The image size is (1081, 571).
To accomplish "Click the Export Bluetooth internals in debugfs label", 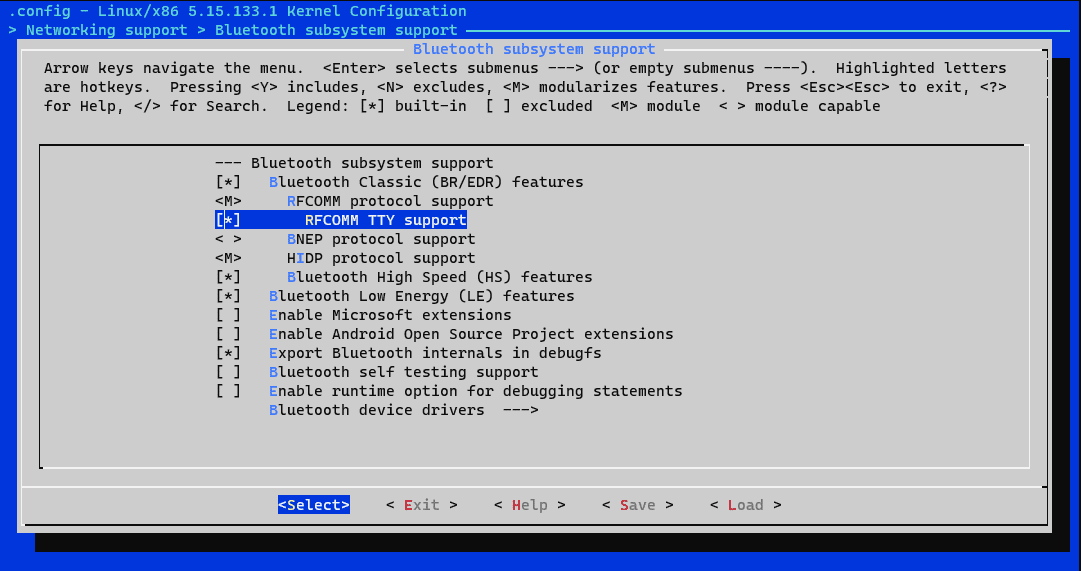I will pyautogui.click(x=435, y=353).
